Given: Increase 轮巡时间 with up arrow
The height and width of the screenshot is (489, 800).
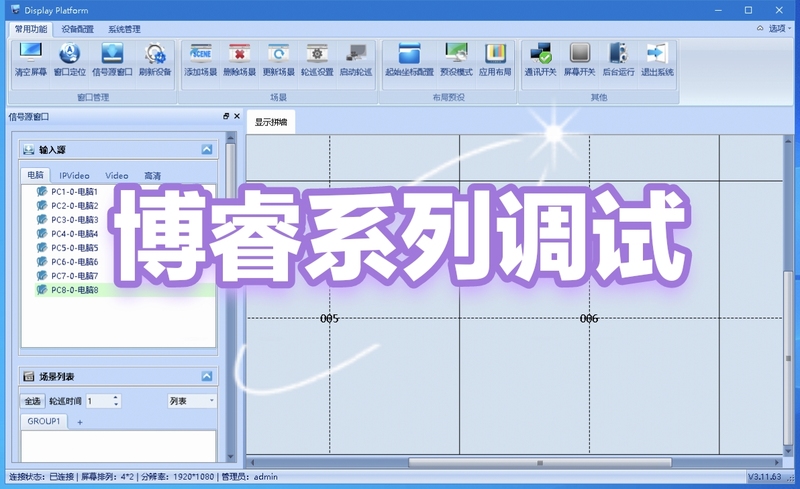Looking at the screenshot, I should [116, 398].
